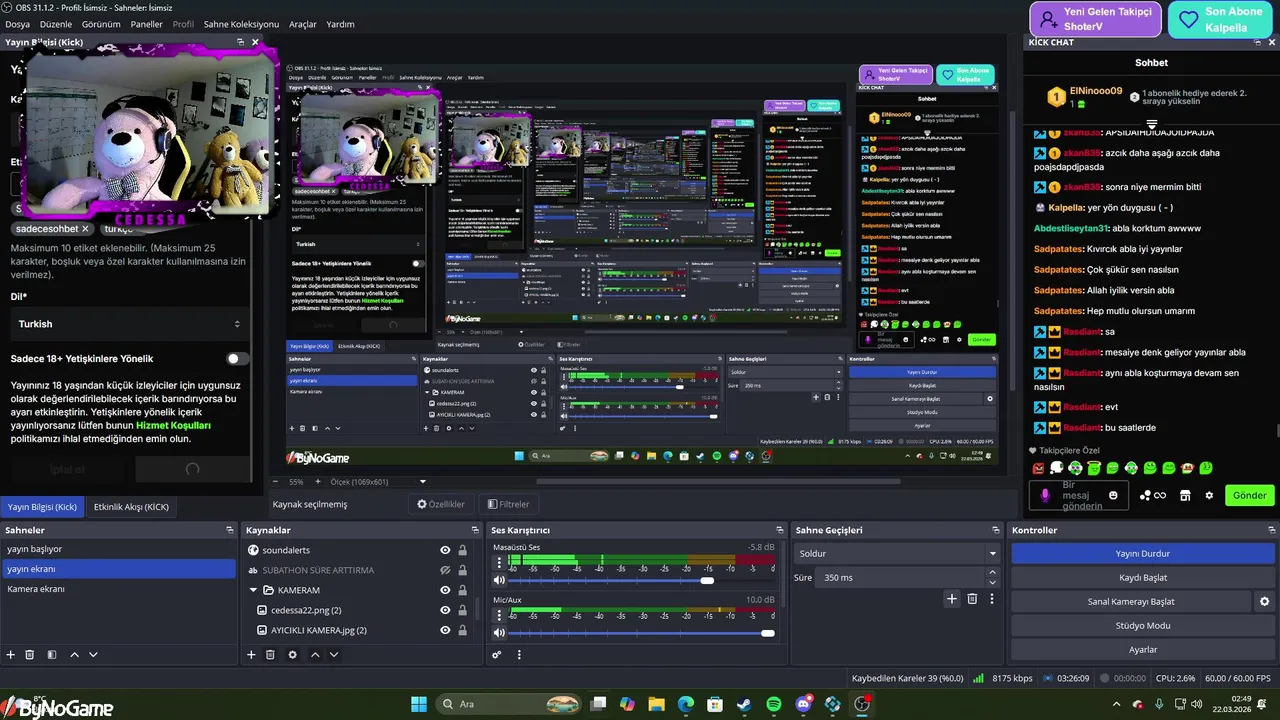
Task: Move selected scene up in Sahneler toolbar
Action: coord(74,654)
